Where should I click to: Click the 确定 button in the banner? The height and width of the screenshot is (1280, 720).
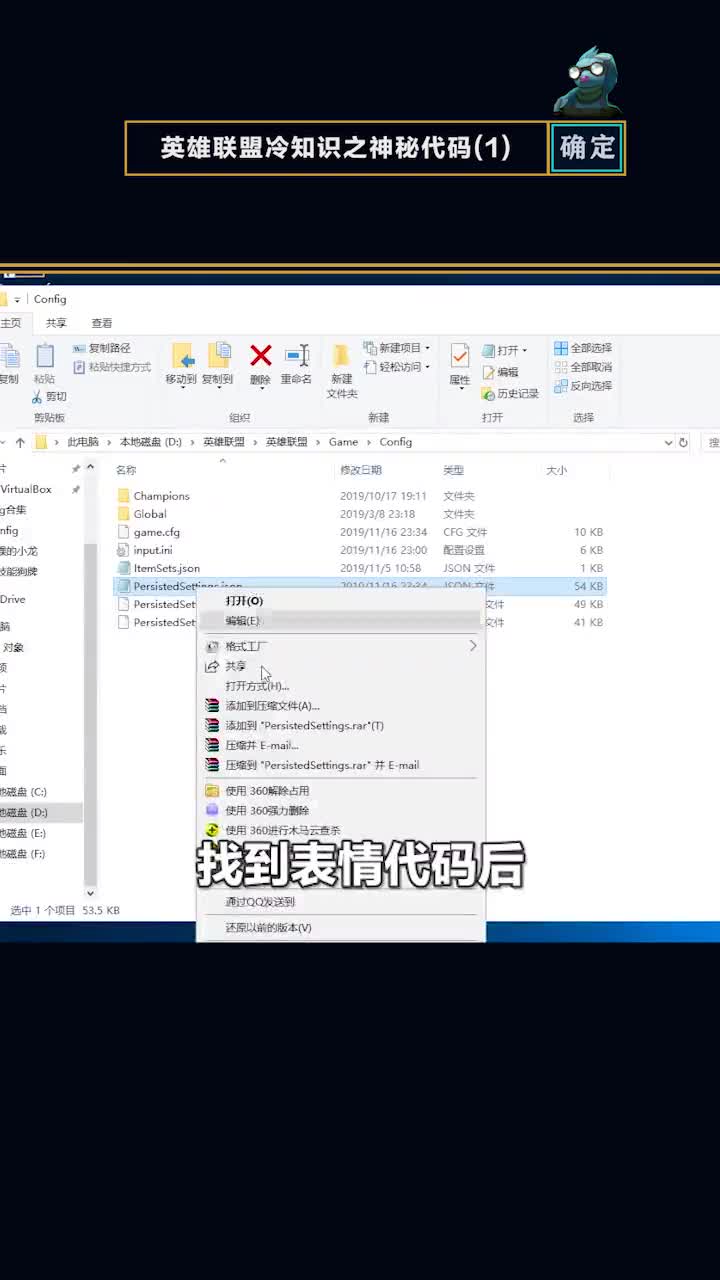[588, 148]
